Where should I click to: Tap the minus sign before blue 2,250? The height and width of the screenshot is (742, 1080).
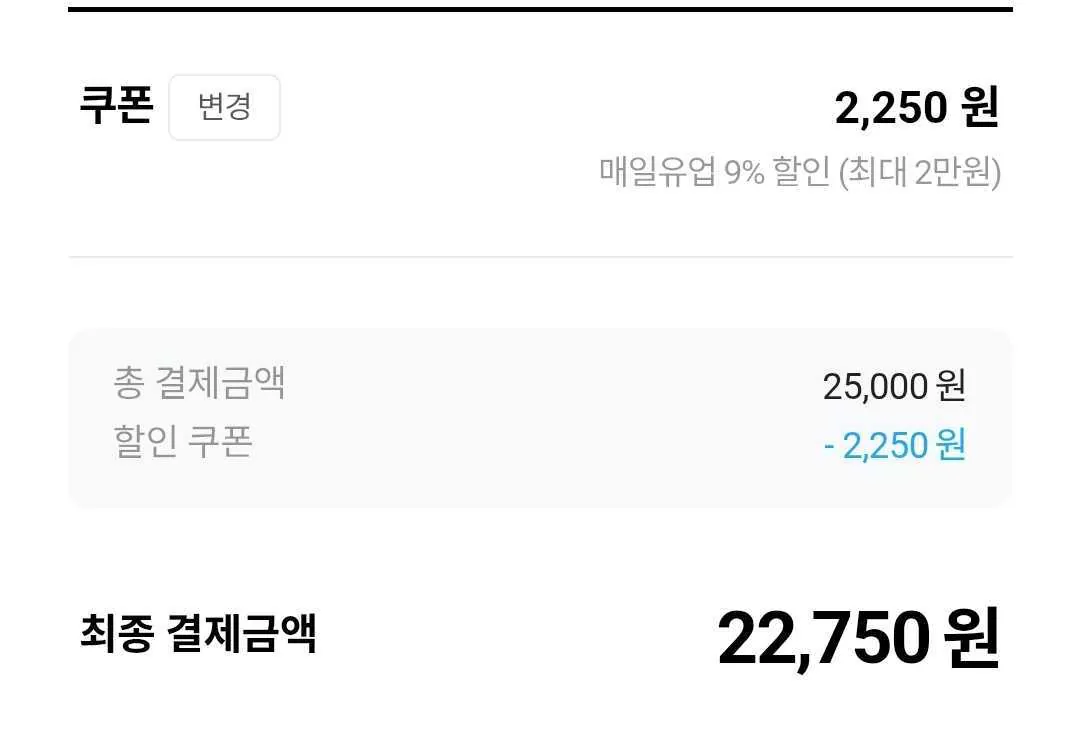coord(829,446)
